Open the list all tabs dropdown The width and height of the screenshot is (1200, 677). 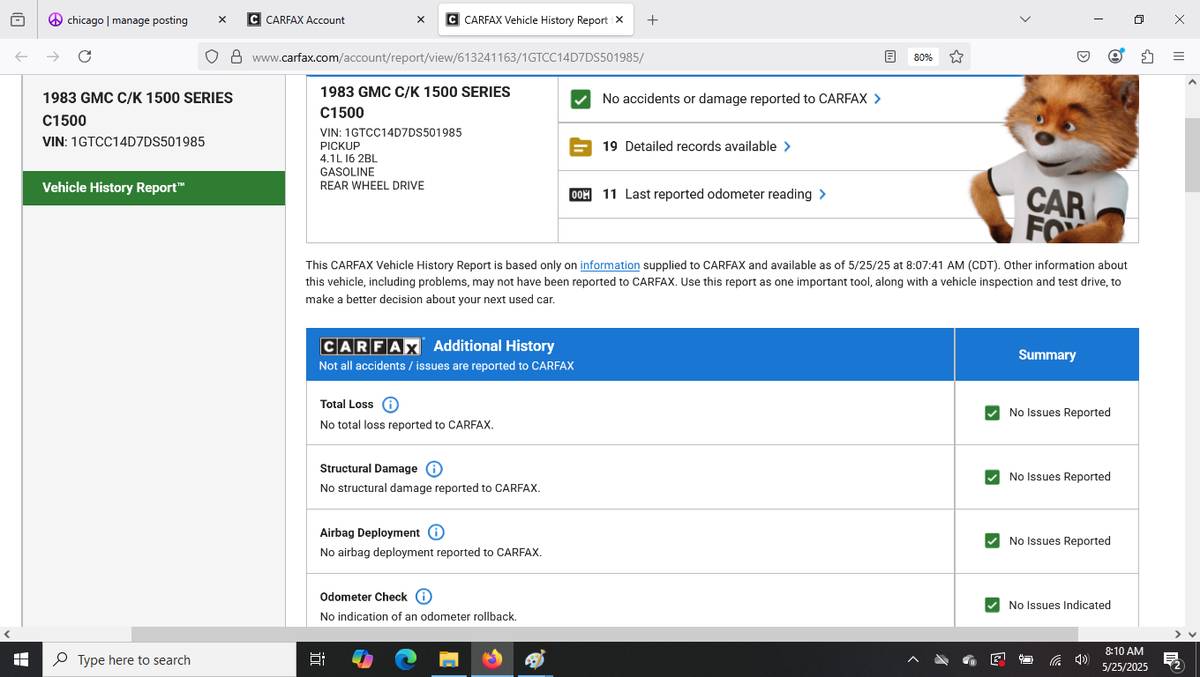[x=1025, y=20]
